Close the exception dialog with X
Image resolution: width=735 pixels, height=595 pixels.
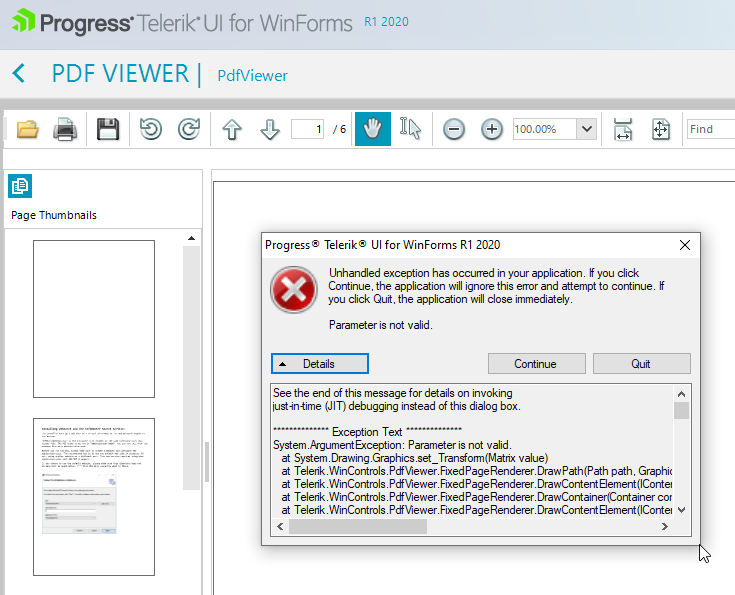(x=685, y=245)
